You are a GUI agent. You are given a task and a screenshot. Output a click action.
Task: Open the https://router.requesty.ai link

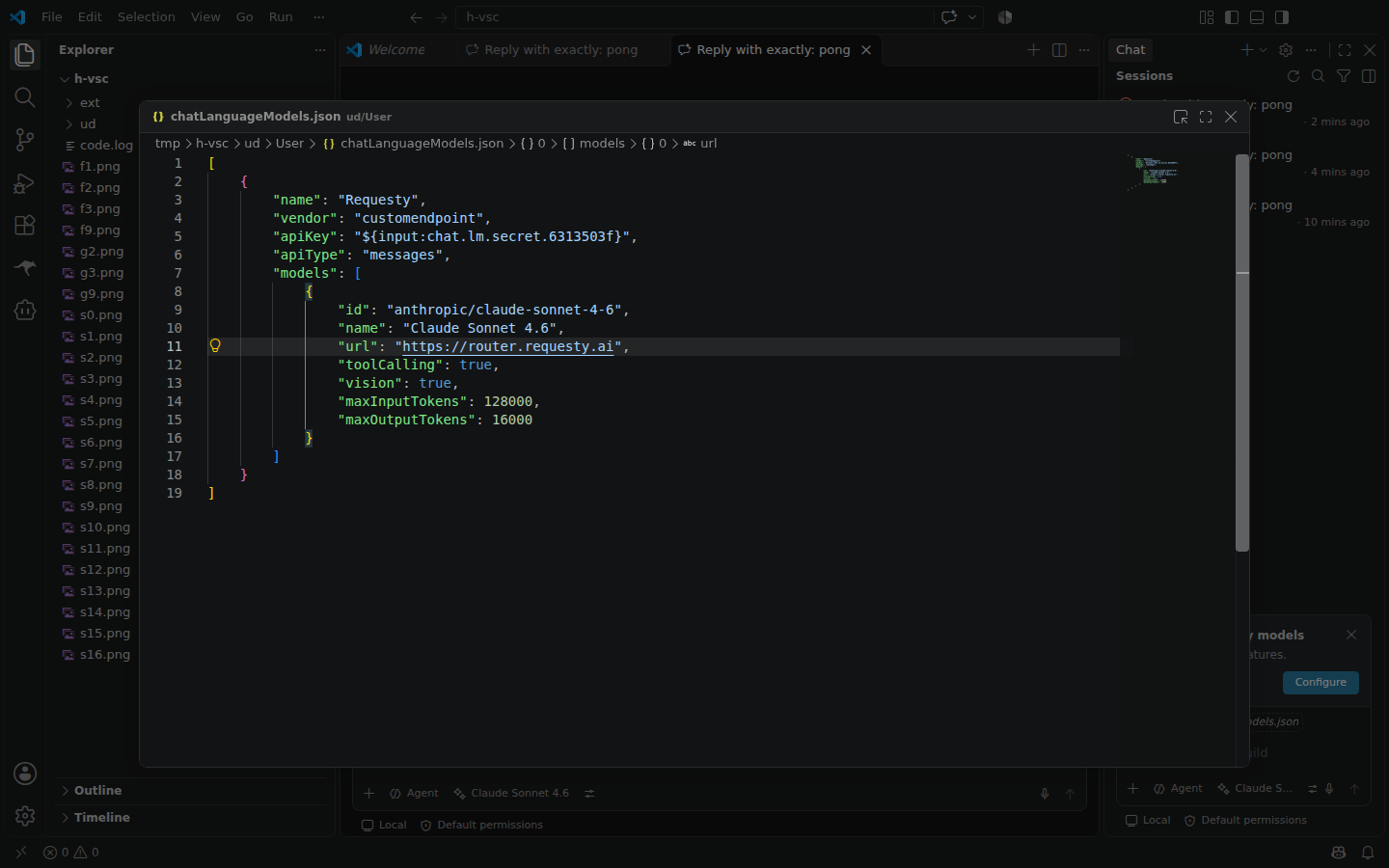[507, 347]
